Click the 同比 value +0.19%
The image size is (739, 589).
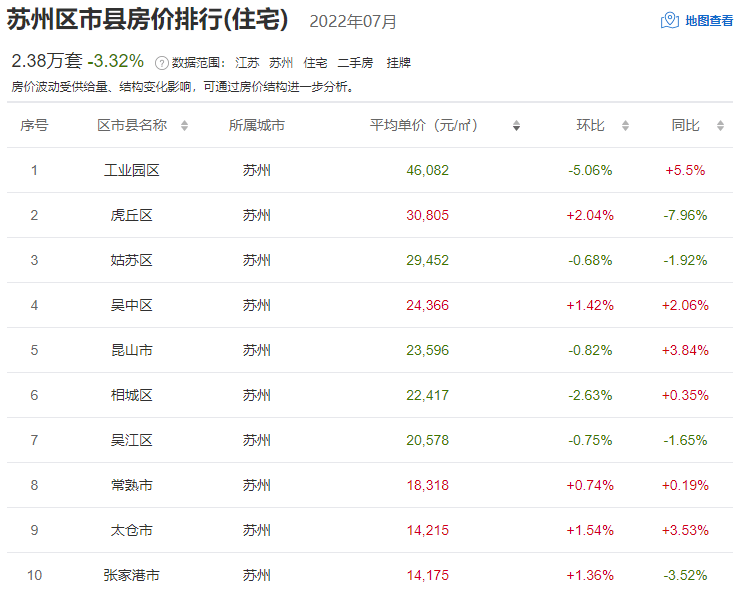click(x=685, y=485)
